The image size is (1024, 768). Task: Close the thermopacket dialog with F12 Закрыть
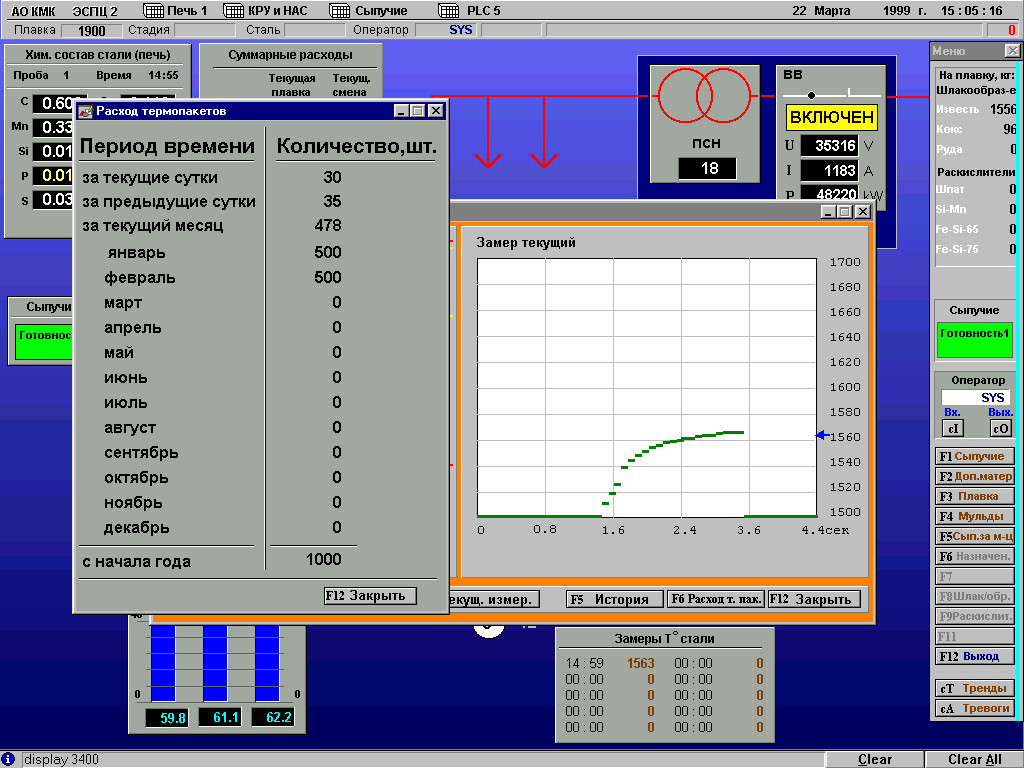(x=370, y=596)
